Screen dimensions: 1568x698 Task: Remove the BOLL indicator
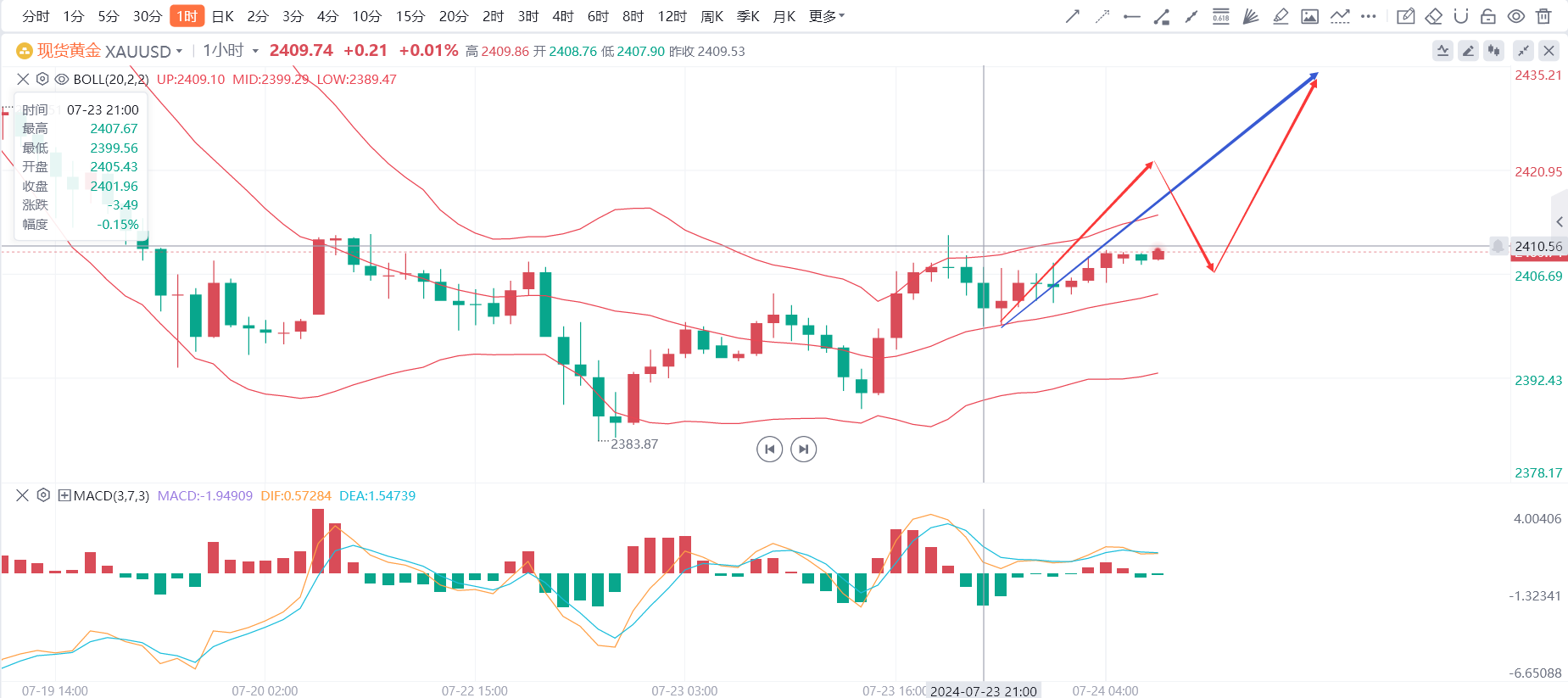[x=23, y=79]
